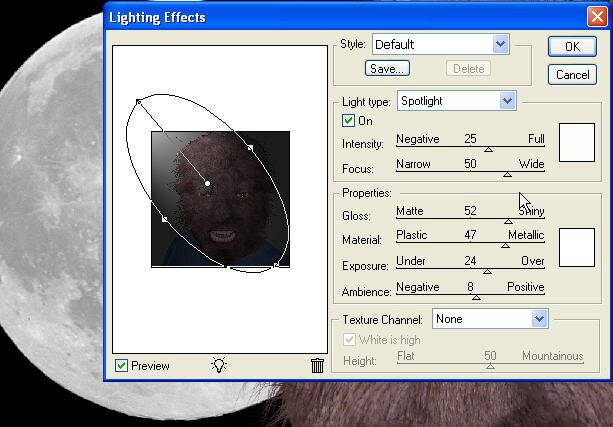Click the Intensity slider handle
The width and height of the screenshot is (613, 427).
(x=488, y=149)
